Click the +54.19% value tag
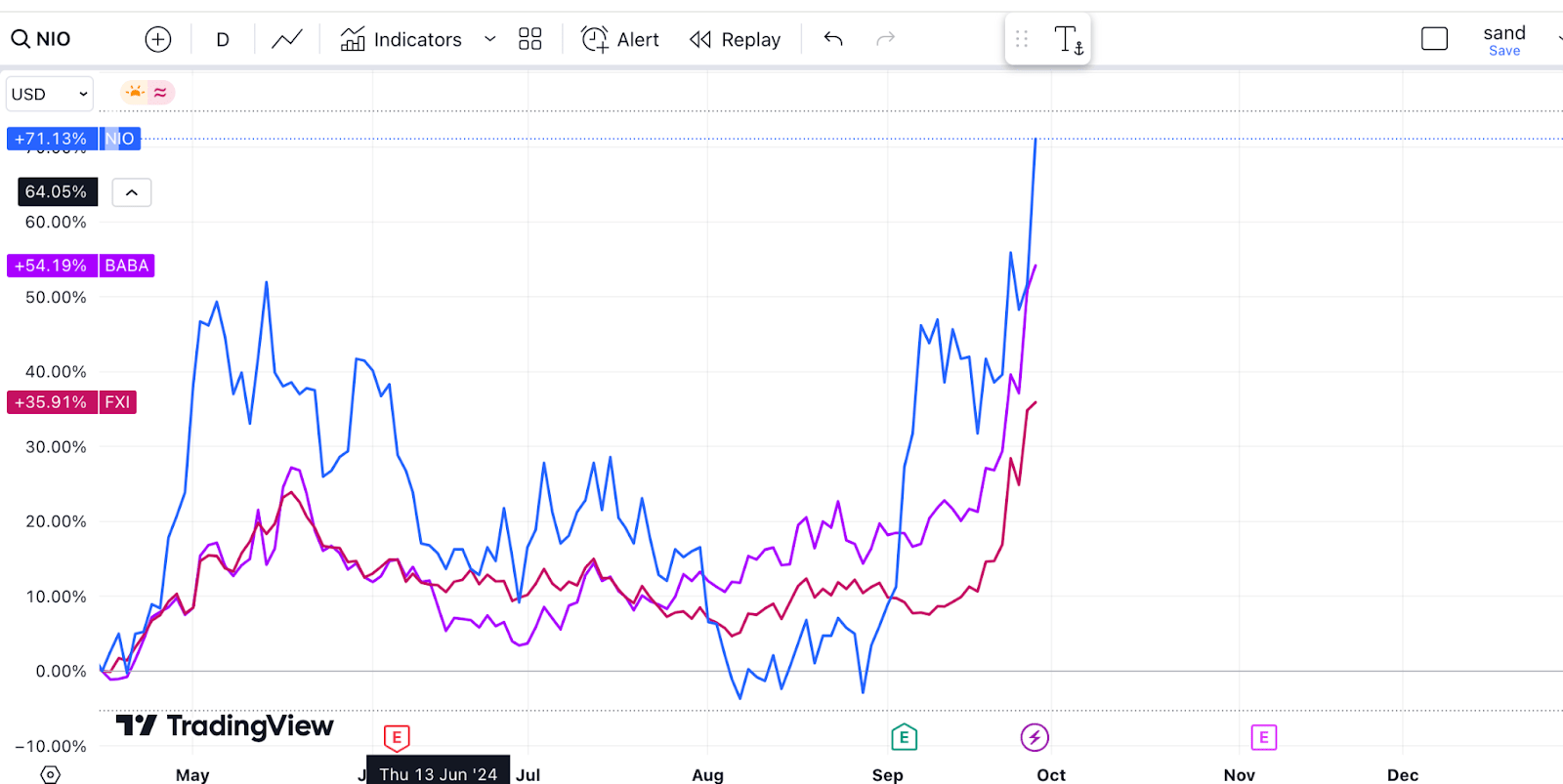The image size is (1563, 784). pos(52,266)
